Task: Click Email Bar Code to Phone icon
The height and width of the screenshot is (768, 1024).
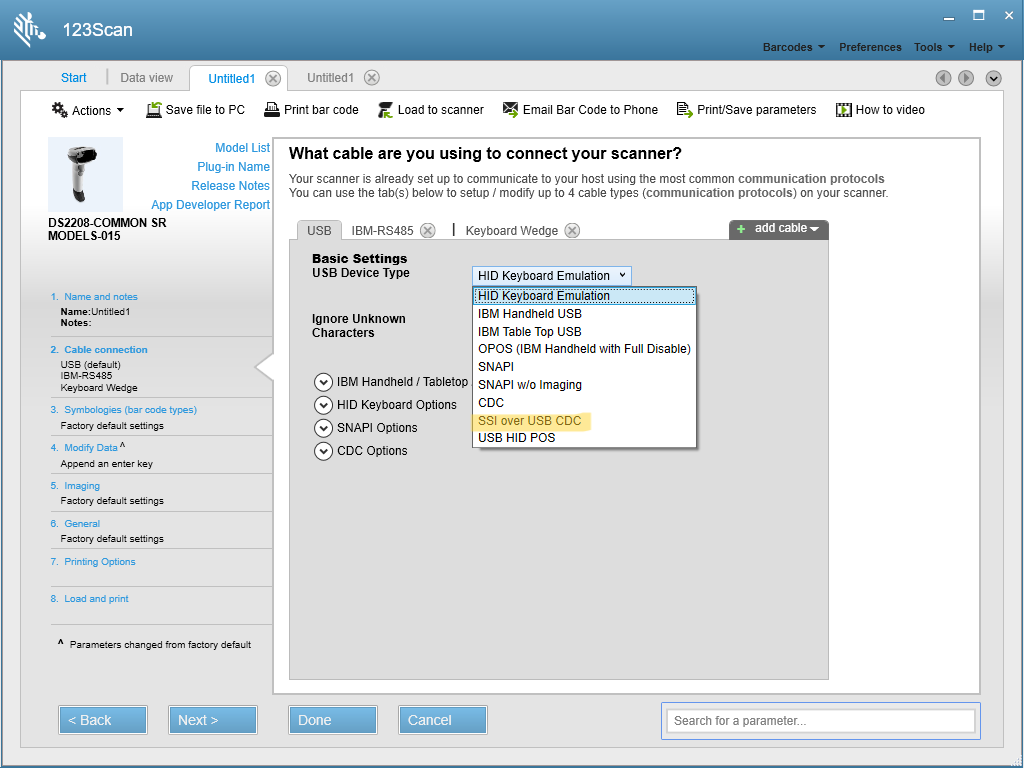Action: tap(511, 110)
